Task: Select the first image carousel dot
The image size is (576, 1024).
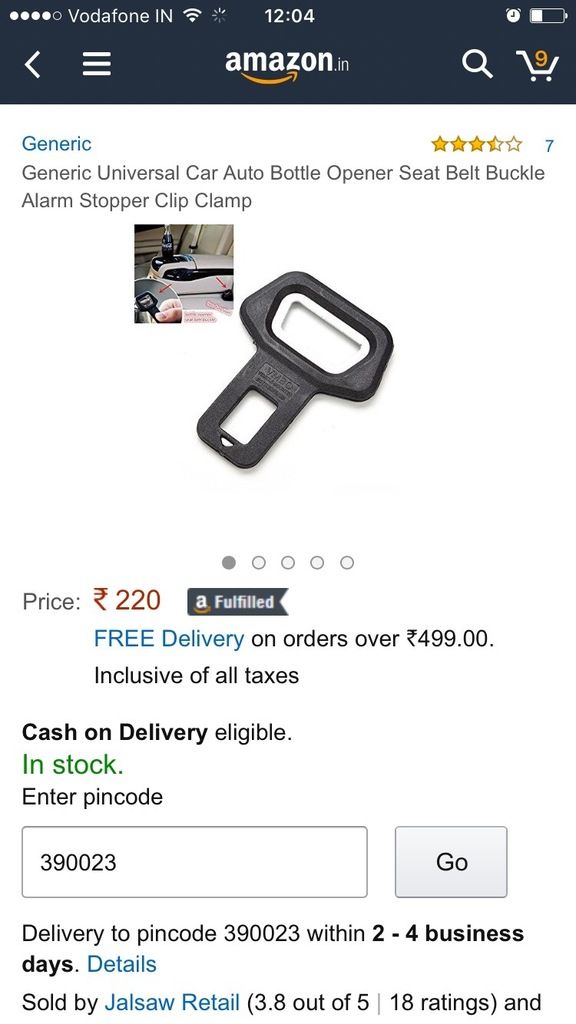Action: click(229, 562)
